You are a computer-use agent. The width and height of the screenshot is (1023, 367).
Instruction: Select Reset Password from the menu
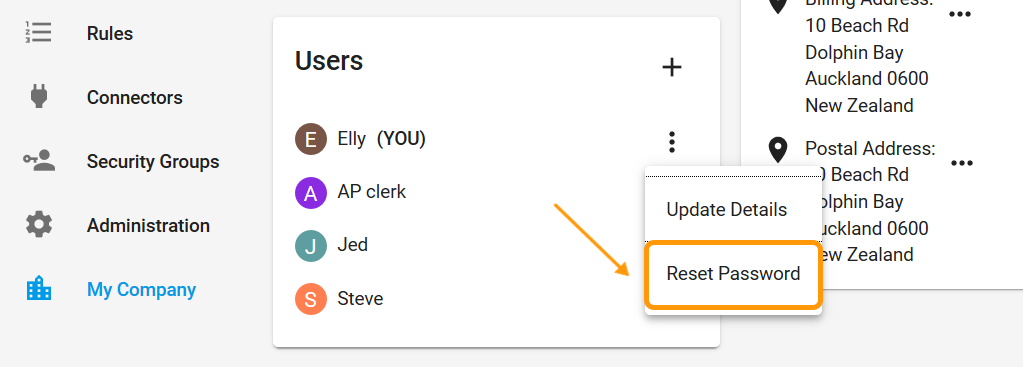pos(733,274)
